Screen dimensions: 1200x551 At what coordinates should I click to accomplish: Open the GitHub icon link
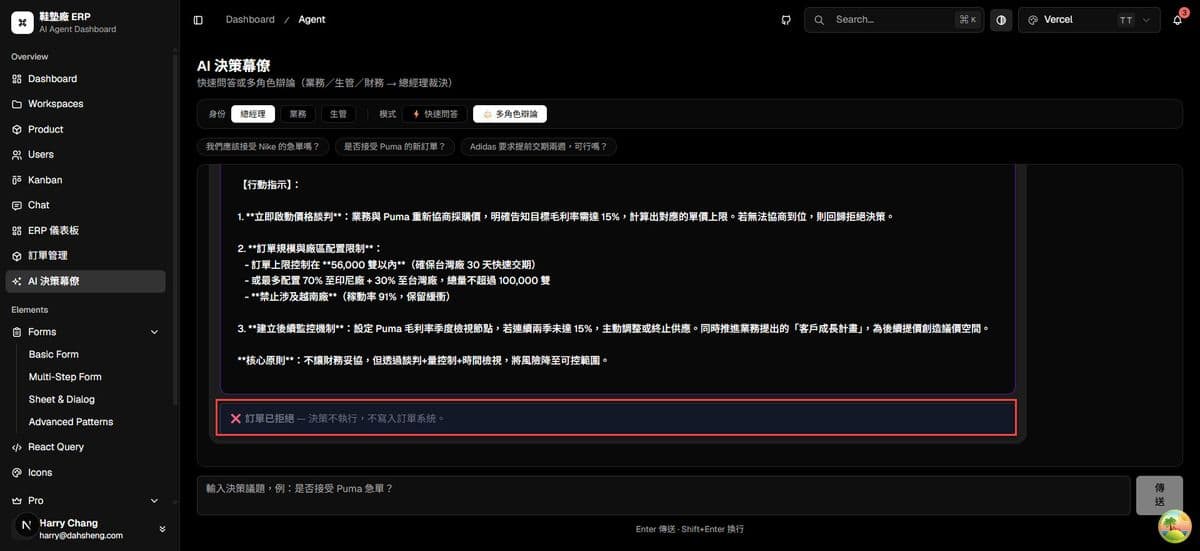coord(787,20)
